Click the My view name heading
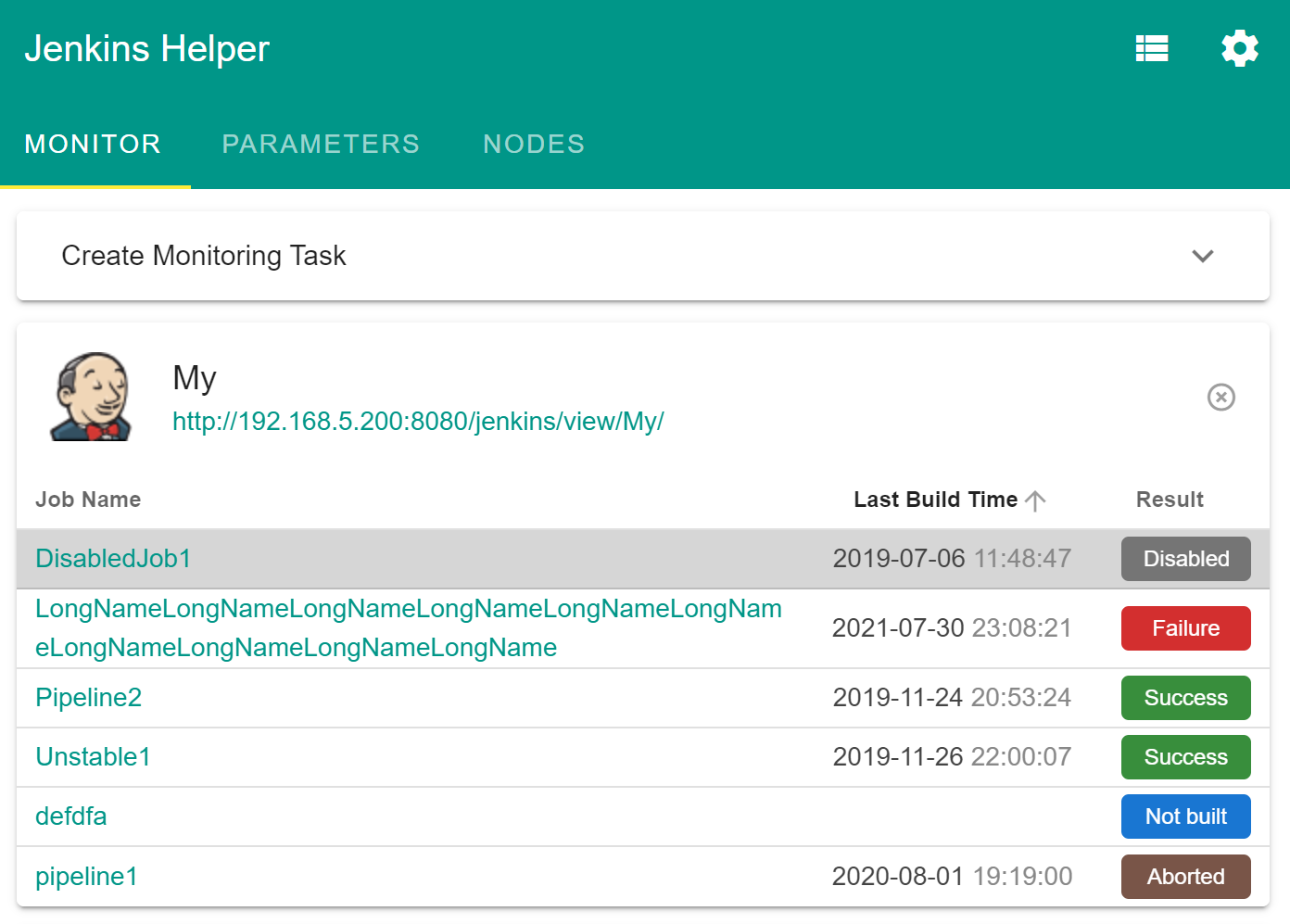1290x924 pixels. tap(195, 378)
